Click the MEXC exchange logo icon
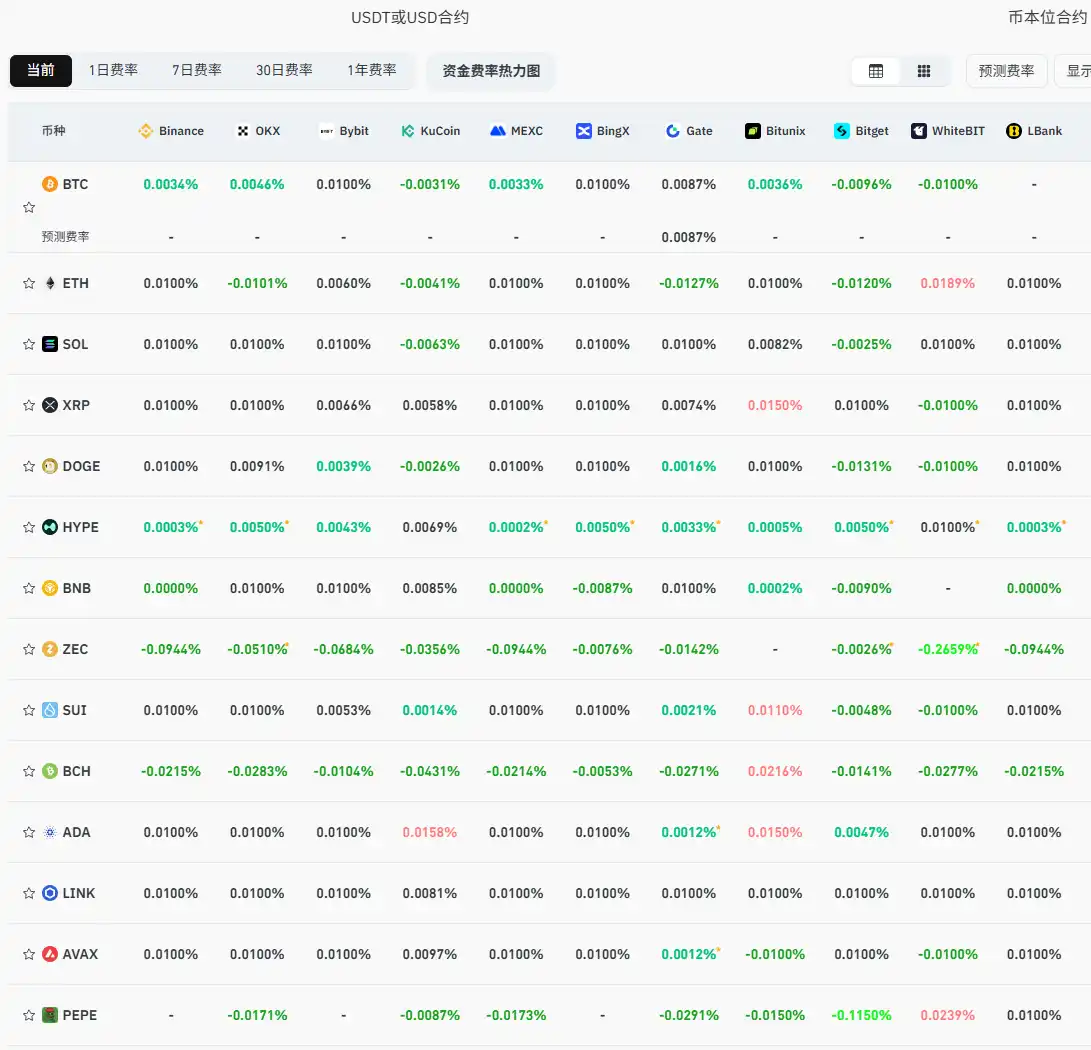Screen dimensions: 1091x1050 [497, 131]
